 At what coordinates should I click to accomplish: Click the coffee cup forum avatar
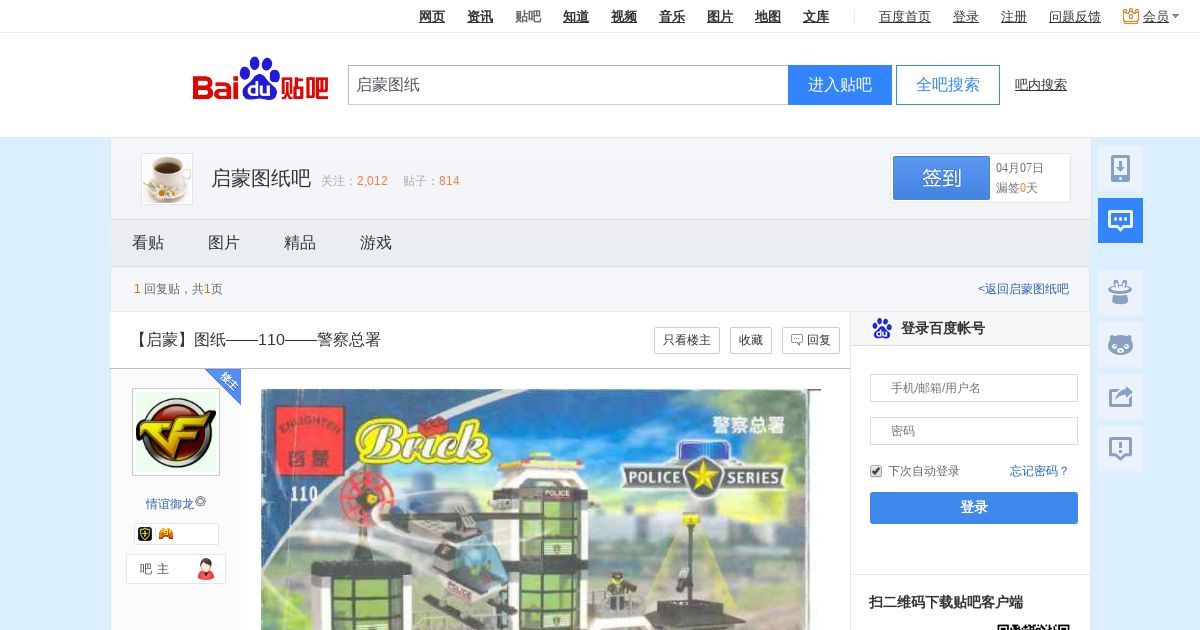click(167, 179)
